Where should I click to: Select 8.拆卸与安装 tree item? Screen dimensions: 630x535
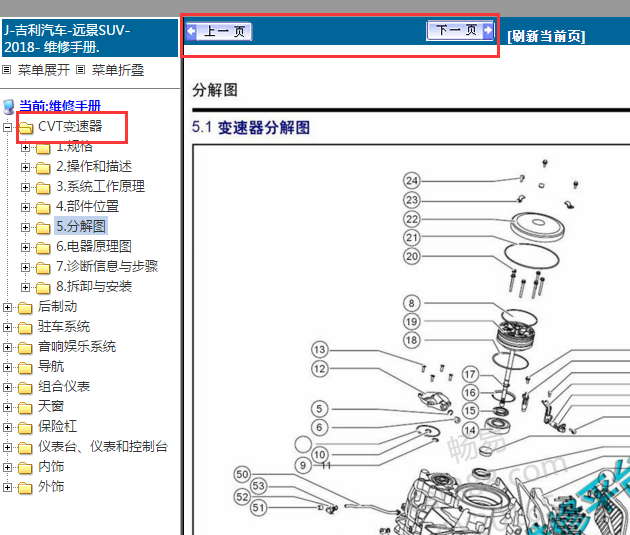click(94, 286)
